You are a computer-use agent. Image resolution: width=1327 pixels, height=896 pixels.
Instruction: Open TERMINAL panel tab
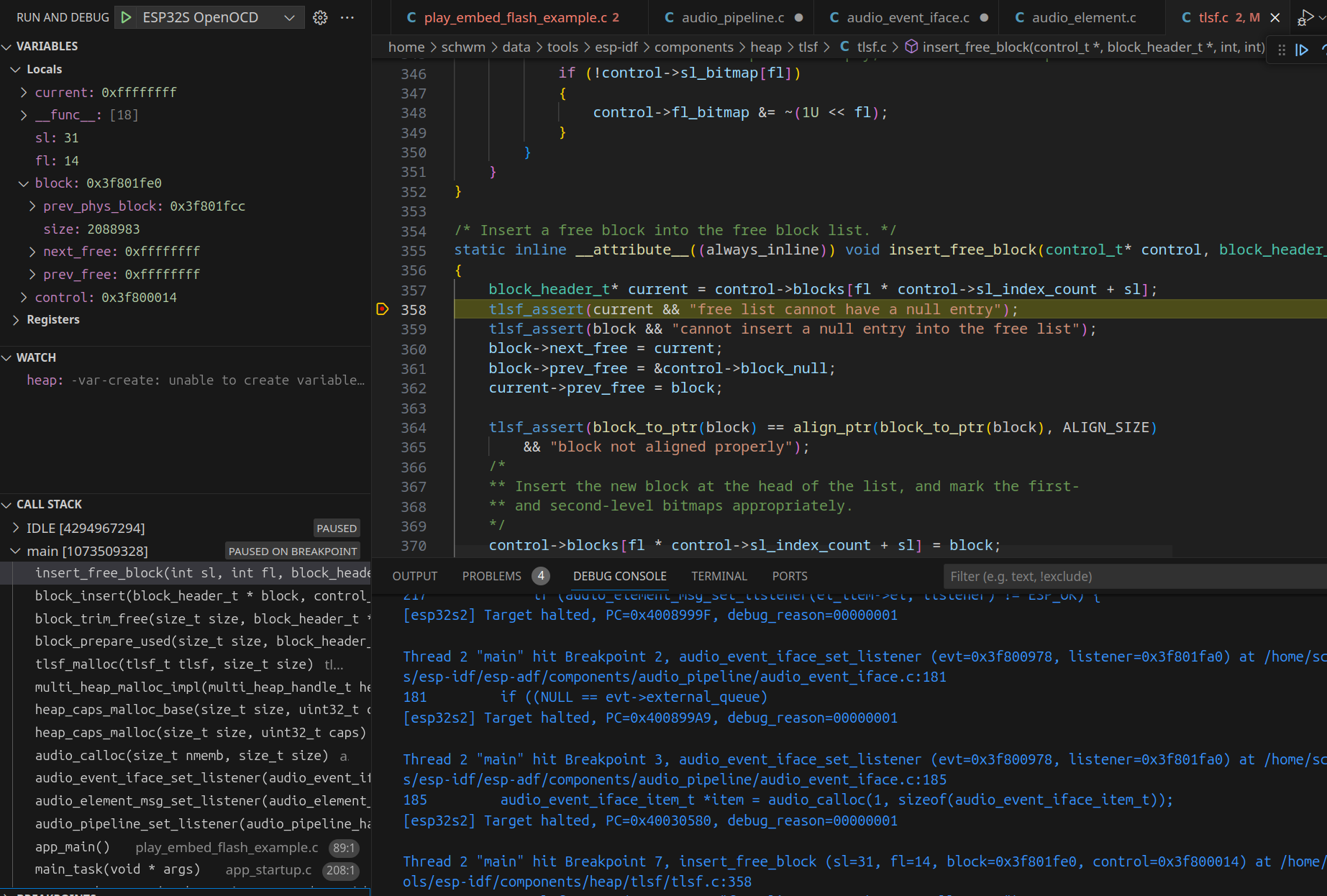coord(719,576)
